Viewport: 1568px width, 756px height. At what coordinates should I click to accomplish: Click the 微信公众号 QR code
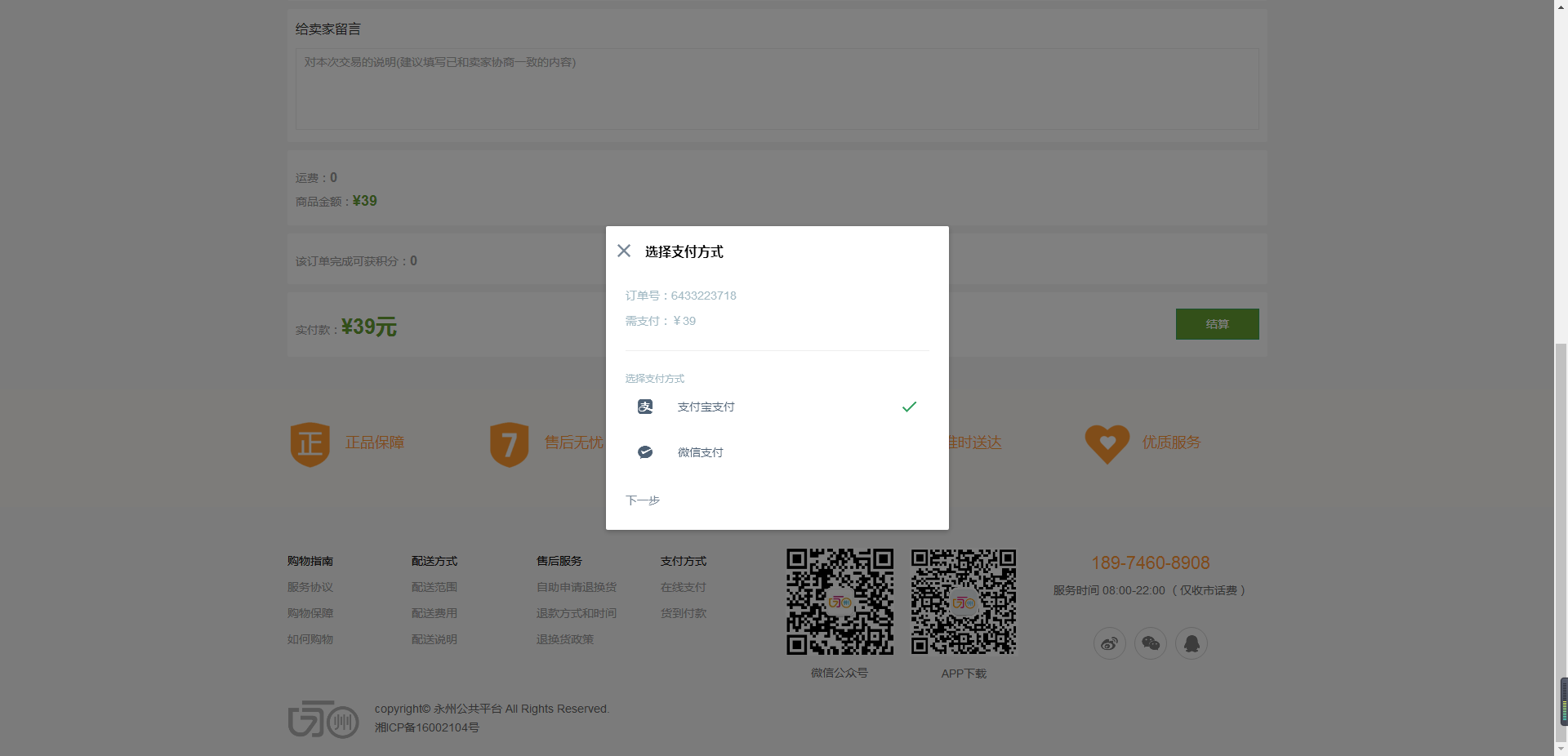840,602
